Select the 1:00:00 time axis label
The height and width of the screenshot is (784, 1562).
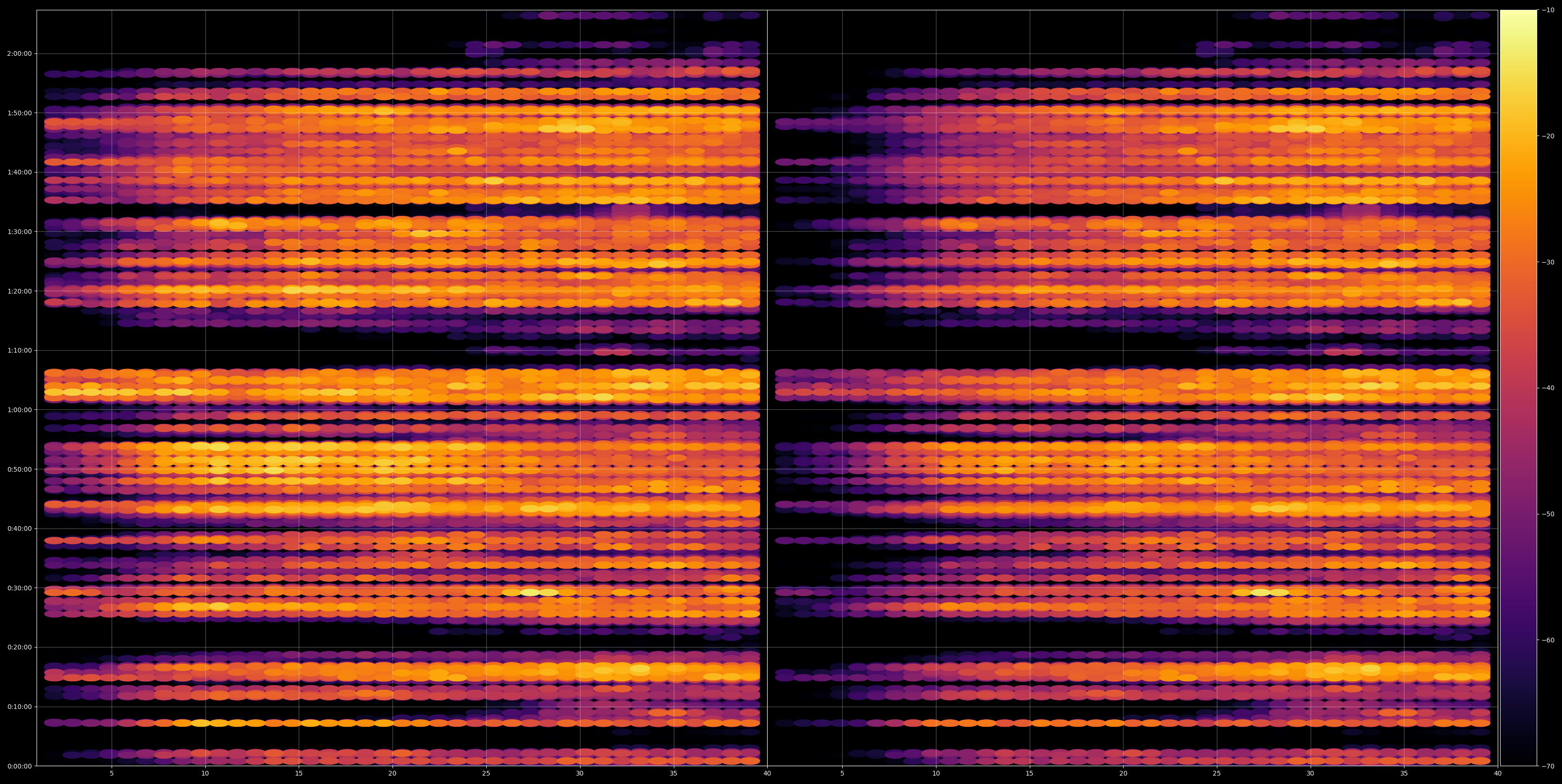coord(19,409)
